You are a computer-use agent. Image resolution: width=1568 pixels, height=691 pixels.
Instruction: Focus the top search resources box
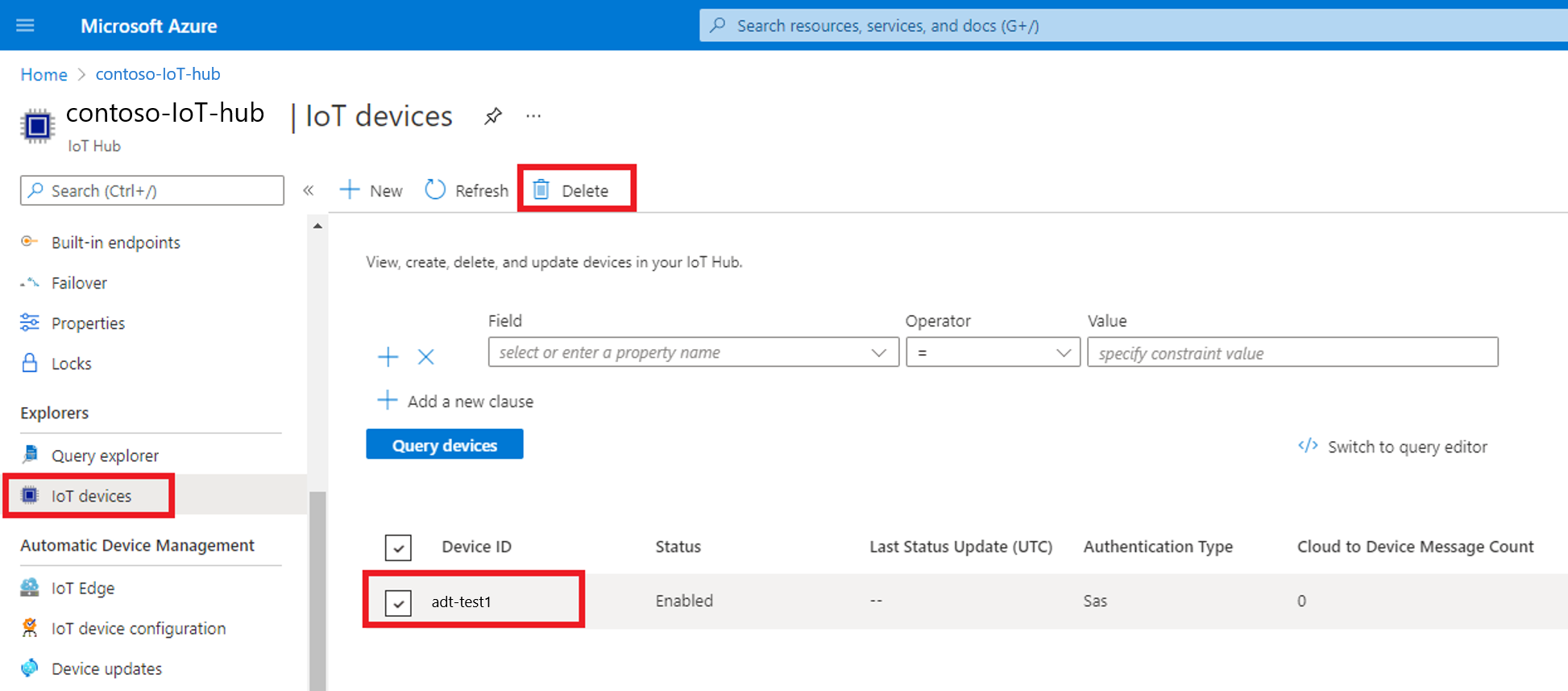coord(1134,25)
